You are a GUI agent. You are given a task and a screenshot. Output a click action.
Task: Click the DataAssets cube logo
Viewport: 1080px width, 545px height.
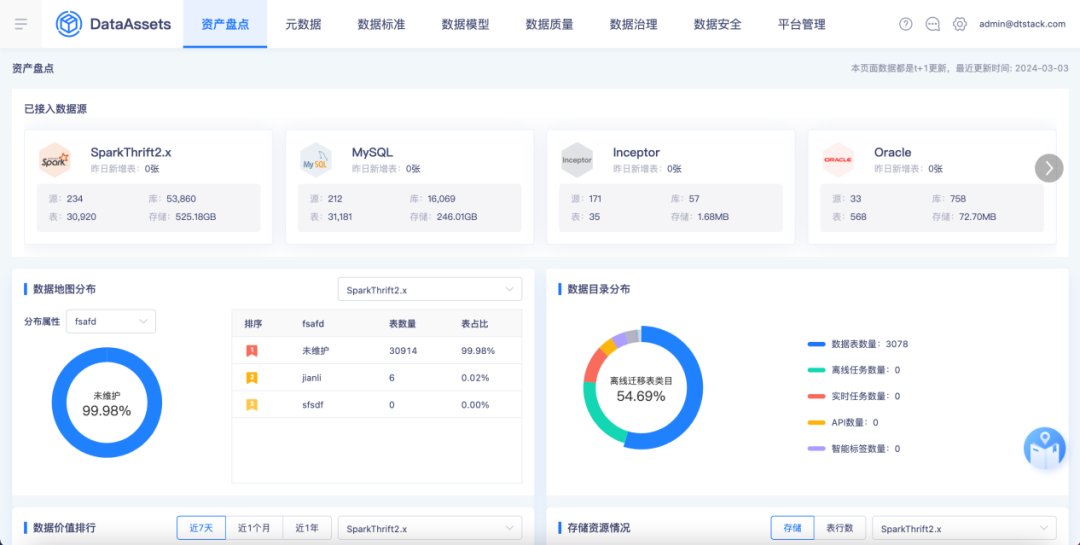pyautogui.click(x=69, y=24)
